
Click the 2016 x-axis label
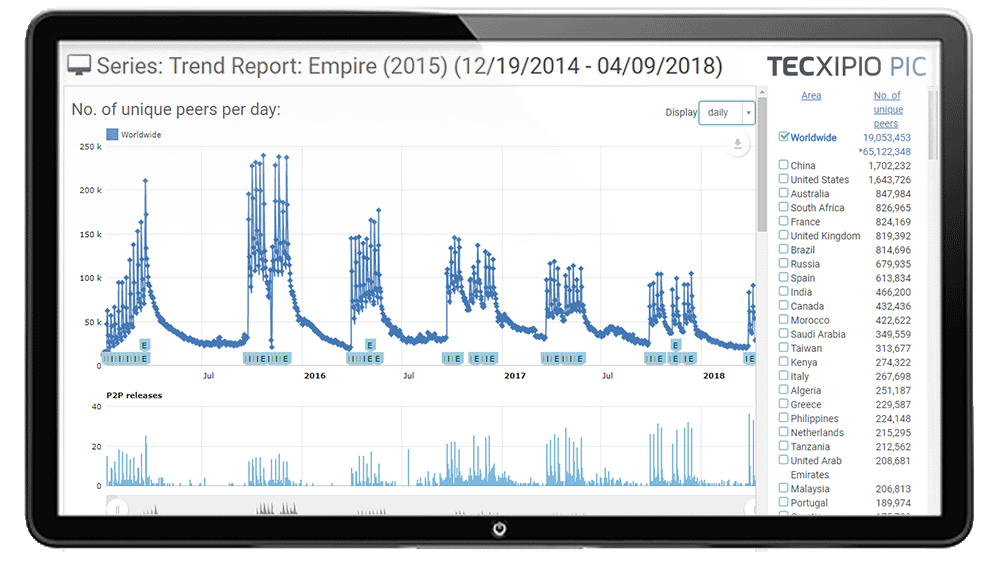click(315, 376)
